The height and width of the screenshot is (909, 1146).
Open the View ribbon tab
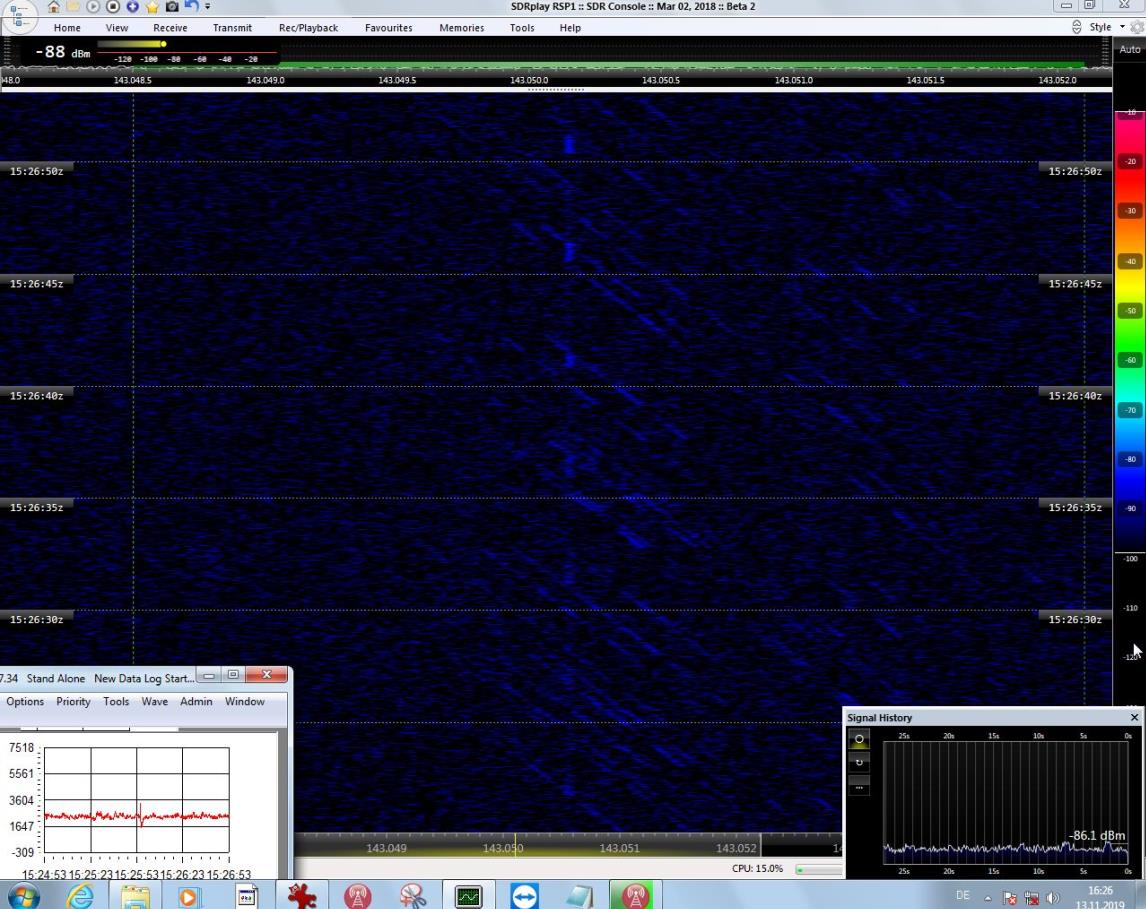point(117,28)
